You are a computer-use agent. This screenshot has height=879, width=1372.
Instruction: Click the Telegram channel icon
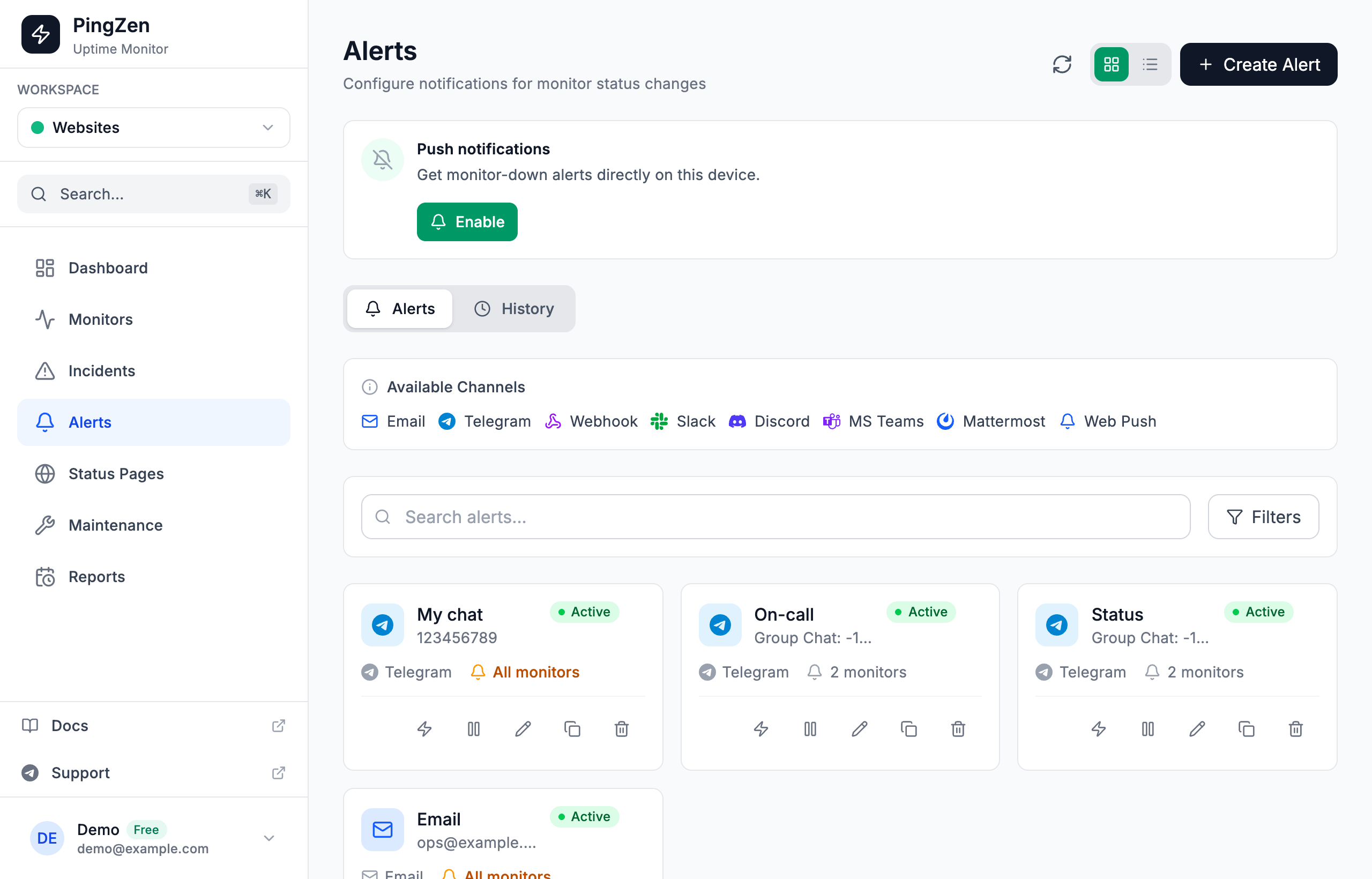coord(447,421)
